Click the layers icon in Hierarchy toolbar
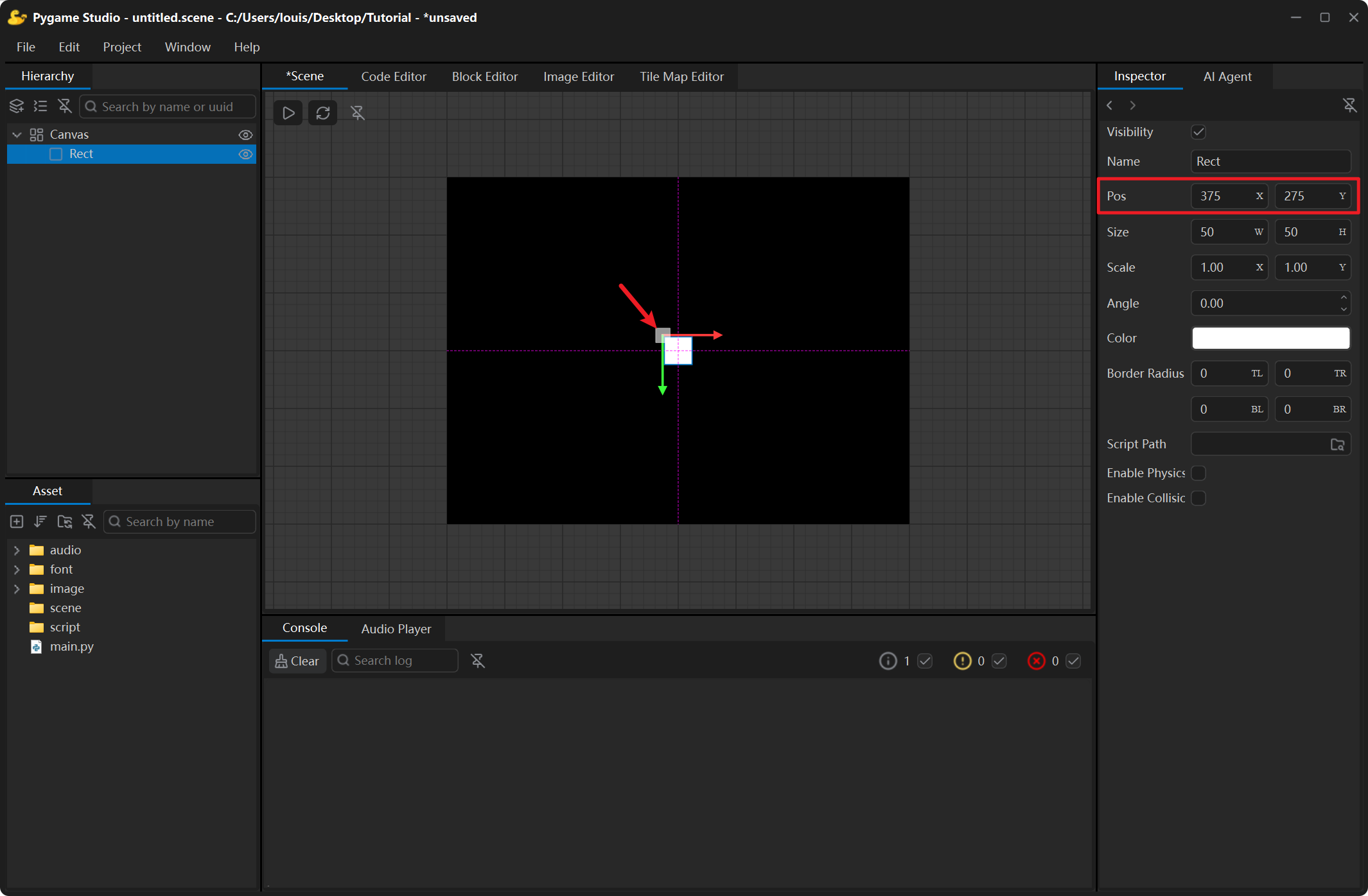This screenshot has width=1368, height=896. 17,107
